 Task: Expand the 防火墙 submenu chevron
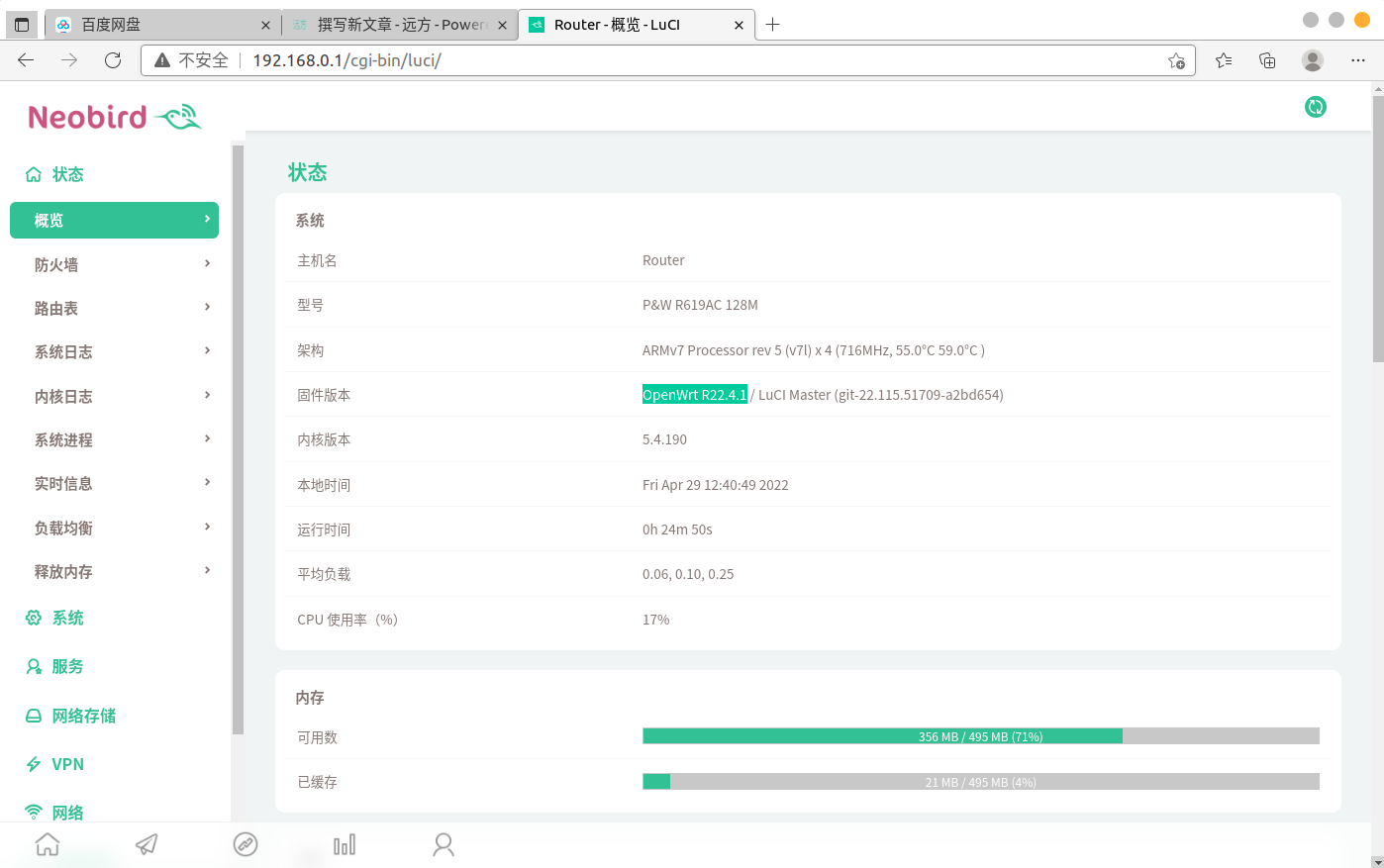coord(207,263)
